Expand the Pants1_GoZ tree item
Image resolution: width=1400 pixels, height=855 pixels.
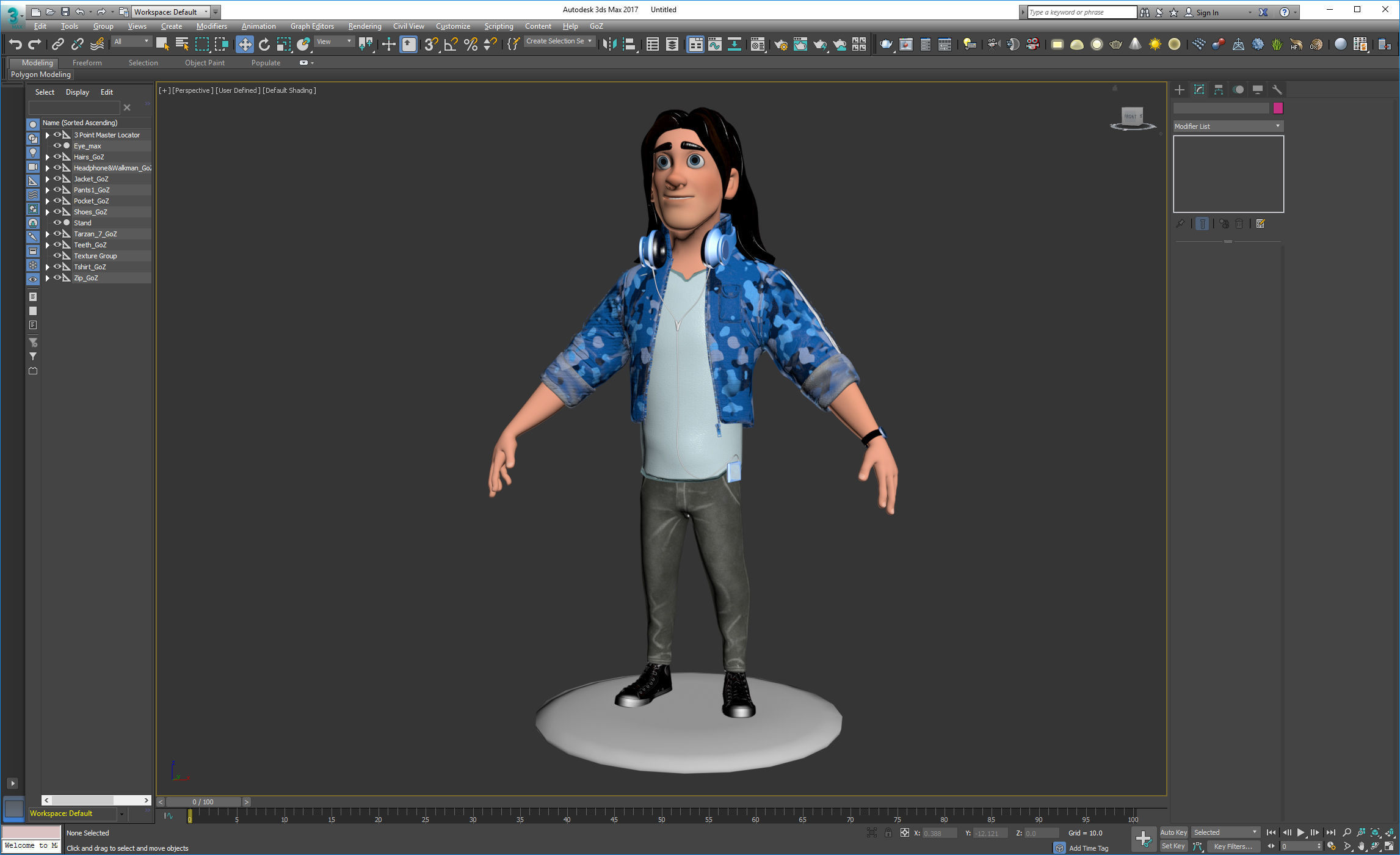click(x=47, y=190)
